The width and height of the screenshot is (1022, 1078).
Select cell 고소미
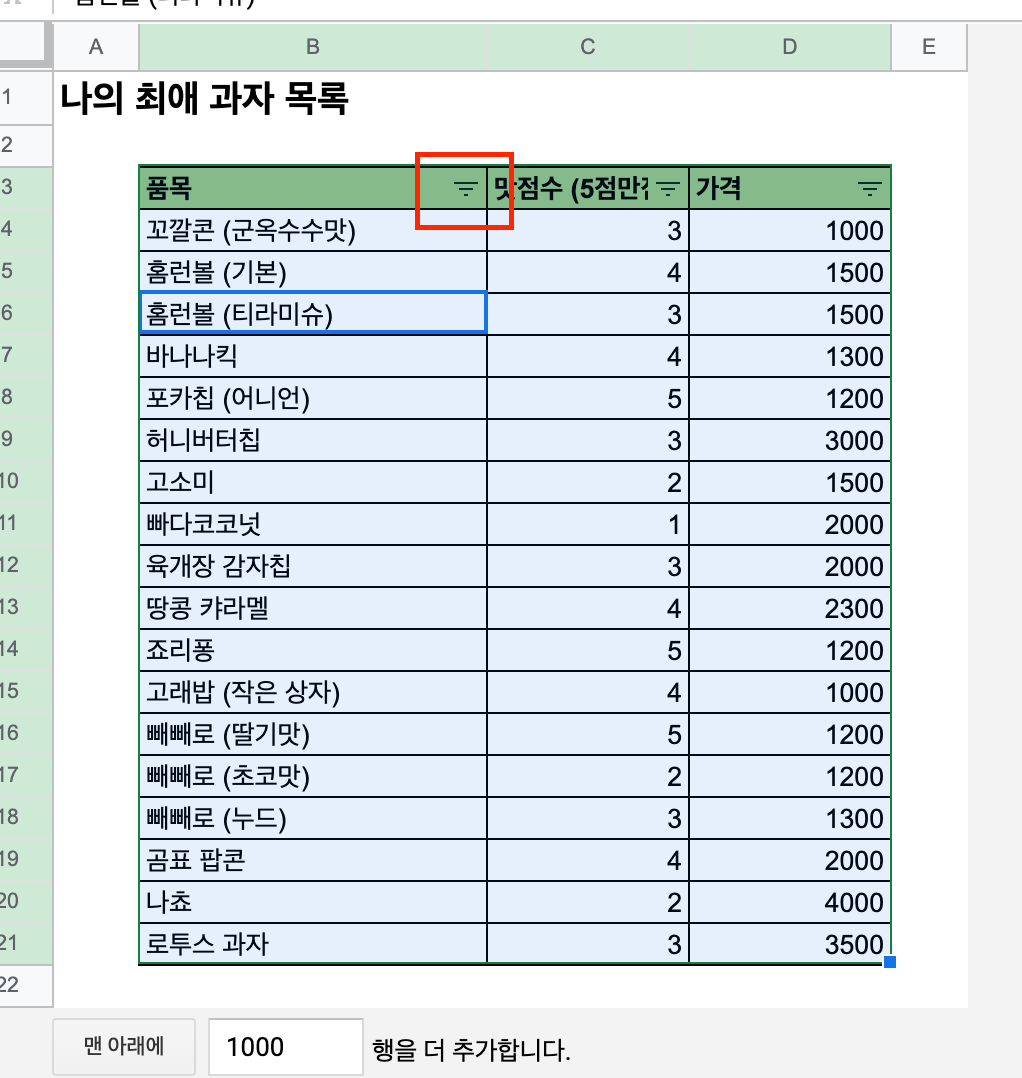coord(313,482)
